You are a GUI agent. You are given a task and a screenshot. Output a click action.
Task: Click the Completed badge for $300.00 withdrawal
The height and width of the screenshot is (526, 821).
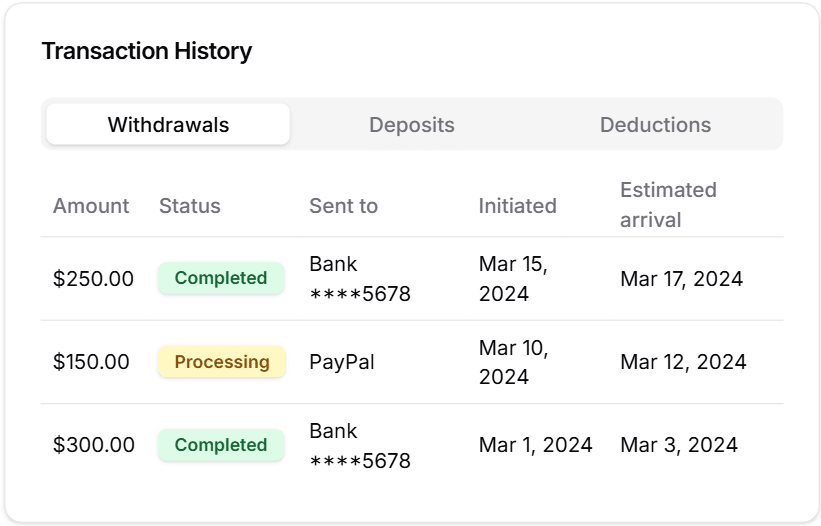(x=221, y=445)
